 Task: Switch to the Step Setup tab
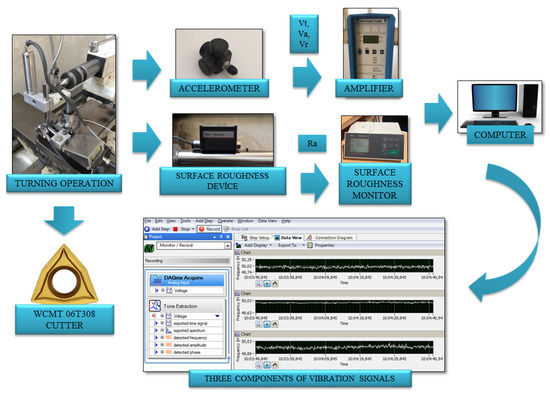pyautogui.click(x=255, y=237)
